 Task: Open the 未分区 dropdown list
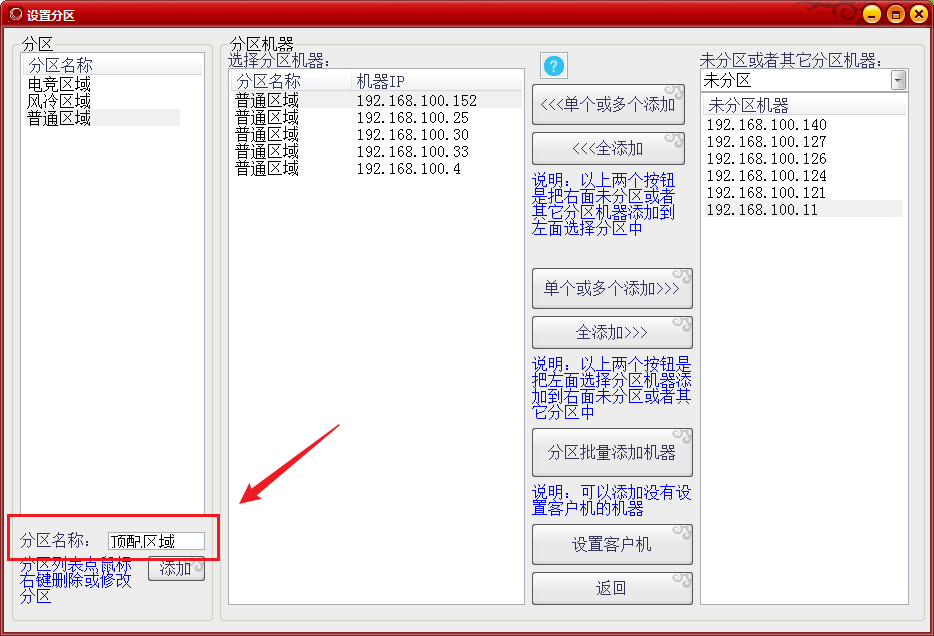click(898, 80)
